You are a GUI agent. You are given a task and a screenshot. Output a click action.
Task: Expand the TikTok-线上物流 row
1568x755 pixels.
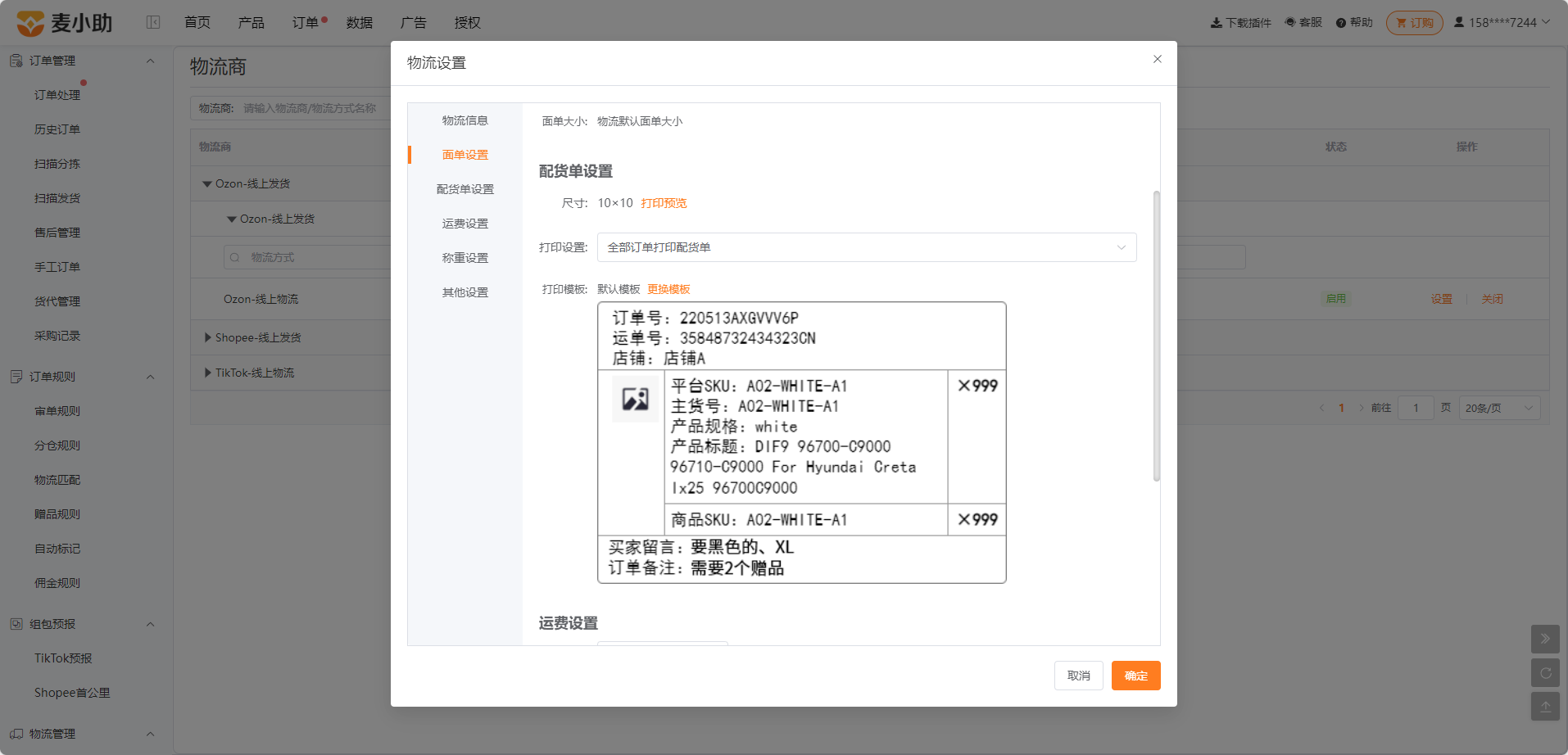[x=208, y=373]
